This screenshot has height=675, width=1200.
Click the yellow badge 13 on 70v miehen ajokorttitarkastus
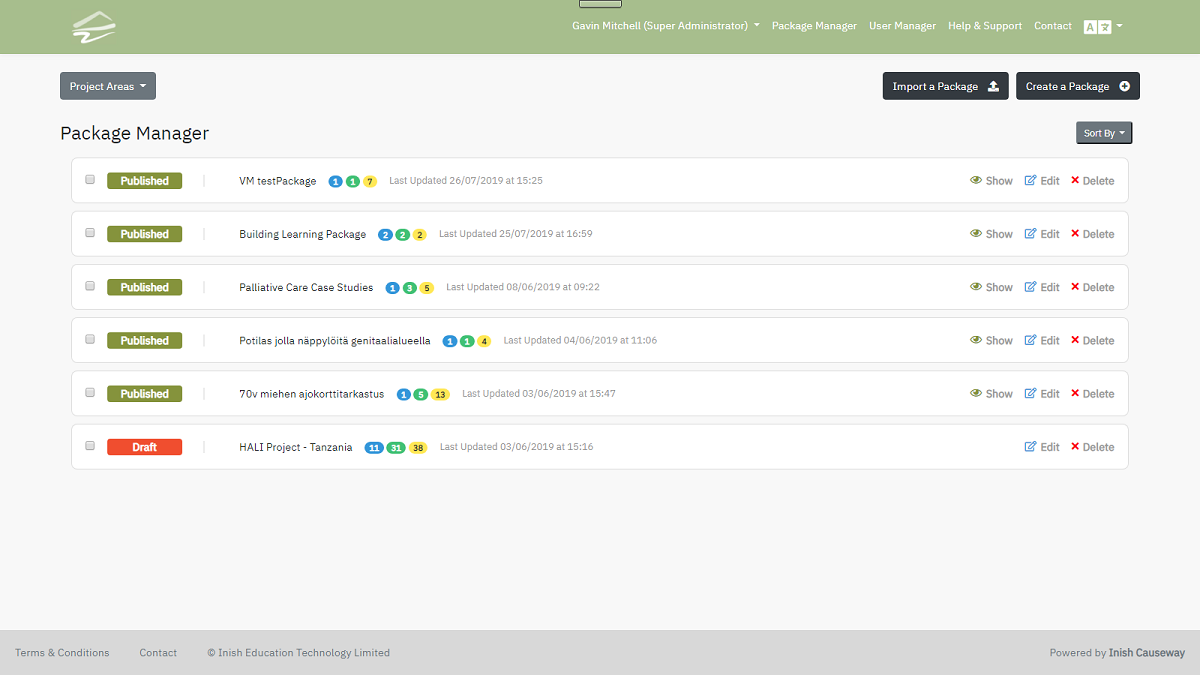coord(440,394)
